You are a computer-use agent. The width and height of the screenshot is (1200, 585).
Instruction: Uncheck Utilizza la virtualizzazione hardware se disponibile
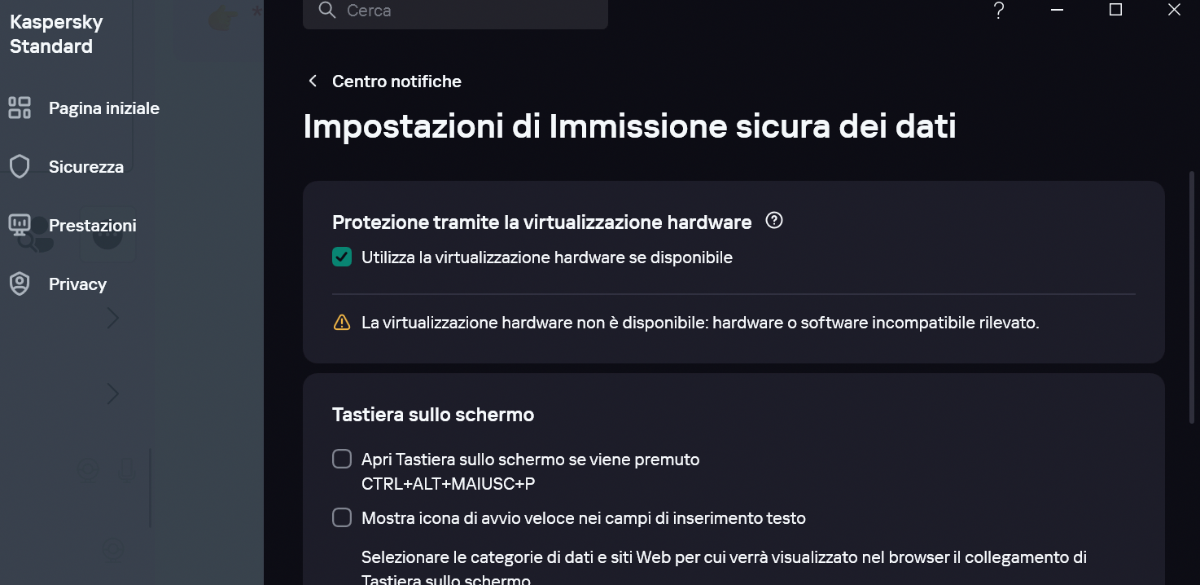(x=342, y=257)
